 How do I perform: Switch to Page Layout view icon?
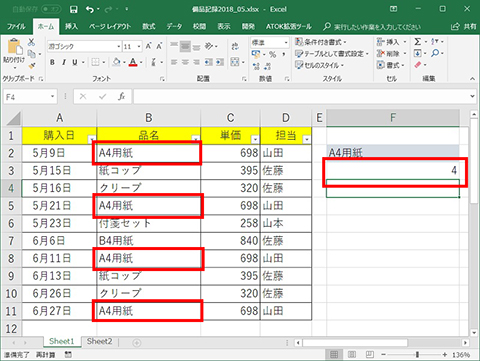(352, 354)
